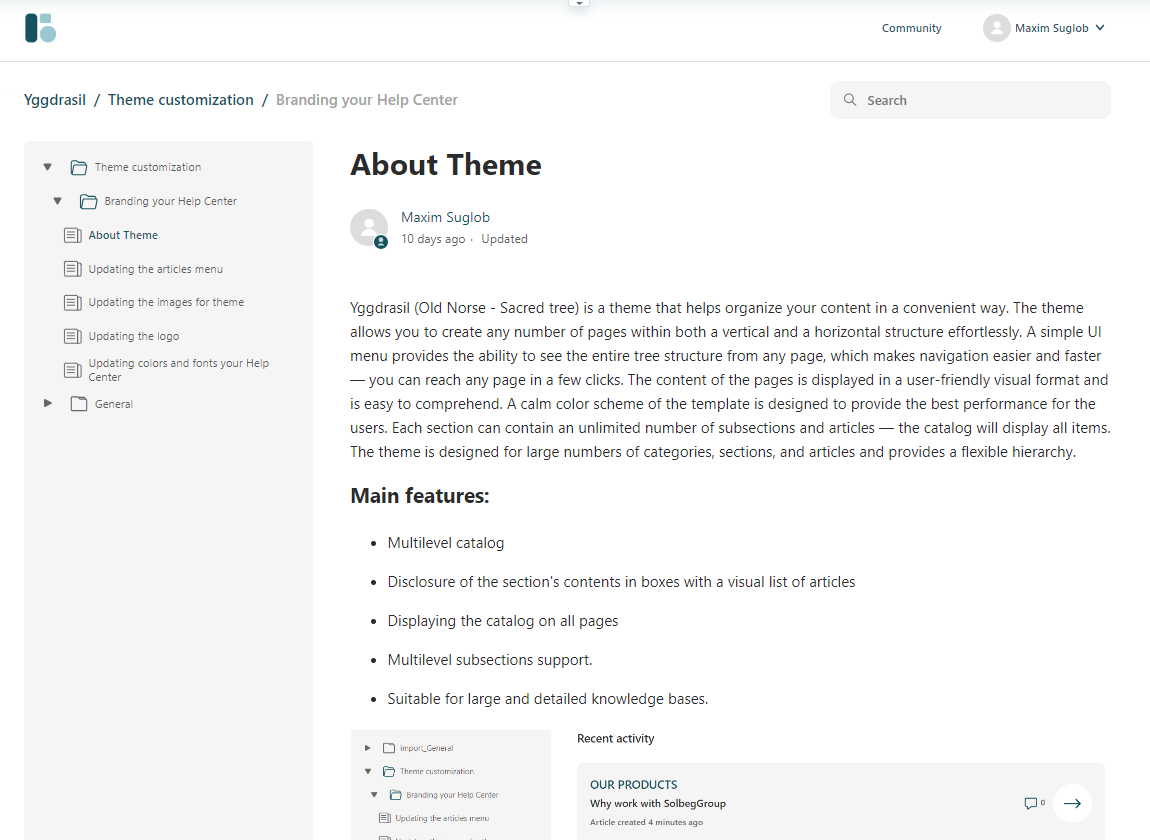The width and height of the screenshot is (1150, 840).
Task: Open the Community link in header
Action: point(911,28)
